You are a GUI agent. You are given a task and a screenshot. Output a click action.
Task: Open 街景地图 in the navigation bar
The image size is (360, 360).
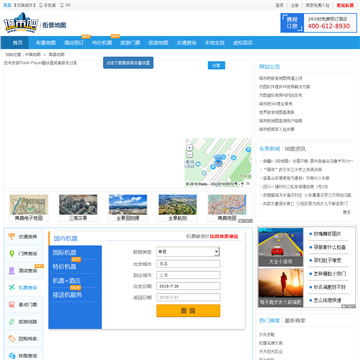46,43
